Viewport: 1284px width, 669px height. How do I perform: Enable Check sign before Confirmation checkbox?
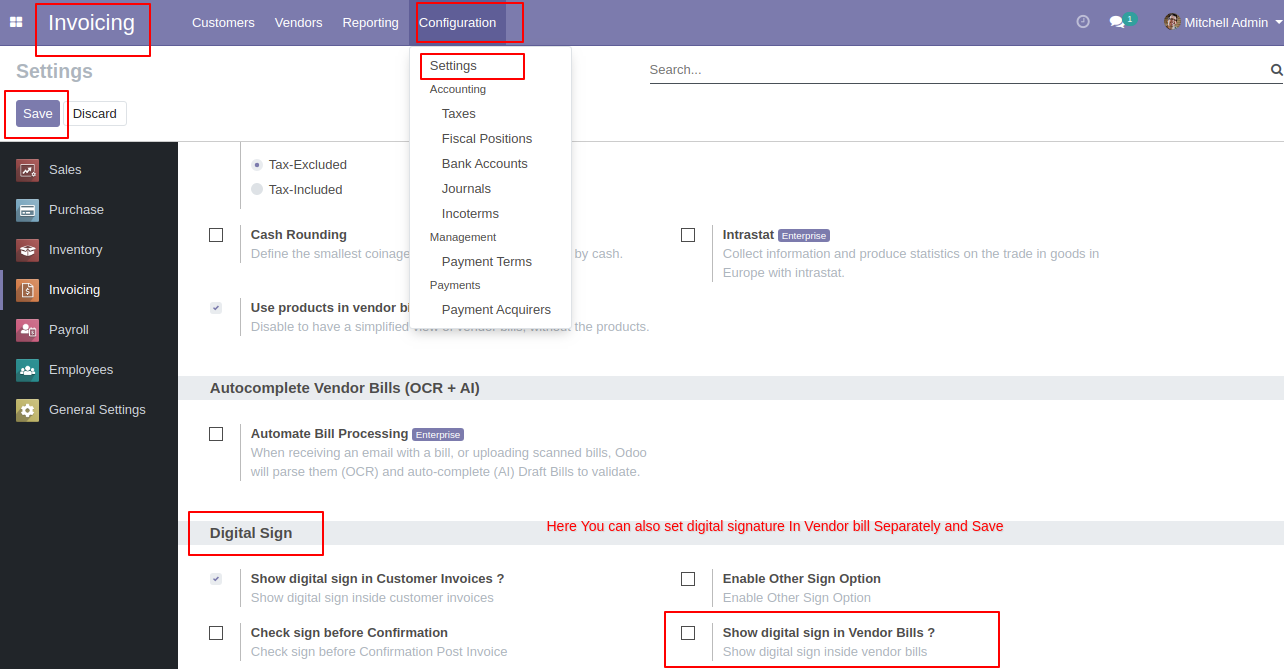216,633
